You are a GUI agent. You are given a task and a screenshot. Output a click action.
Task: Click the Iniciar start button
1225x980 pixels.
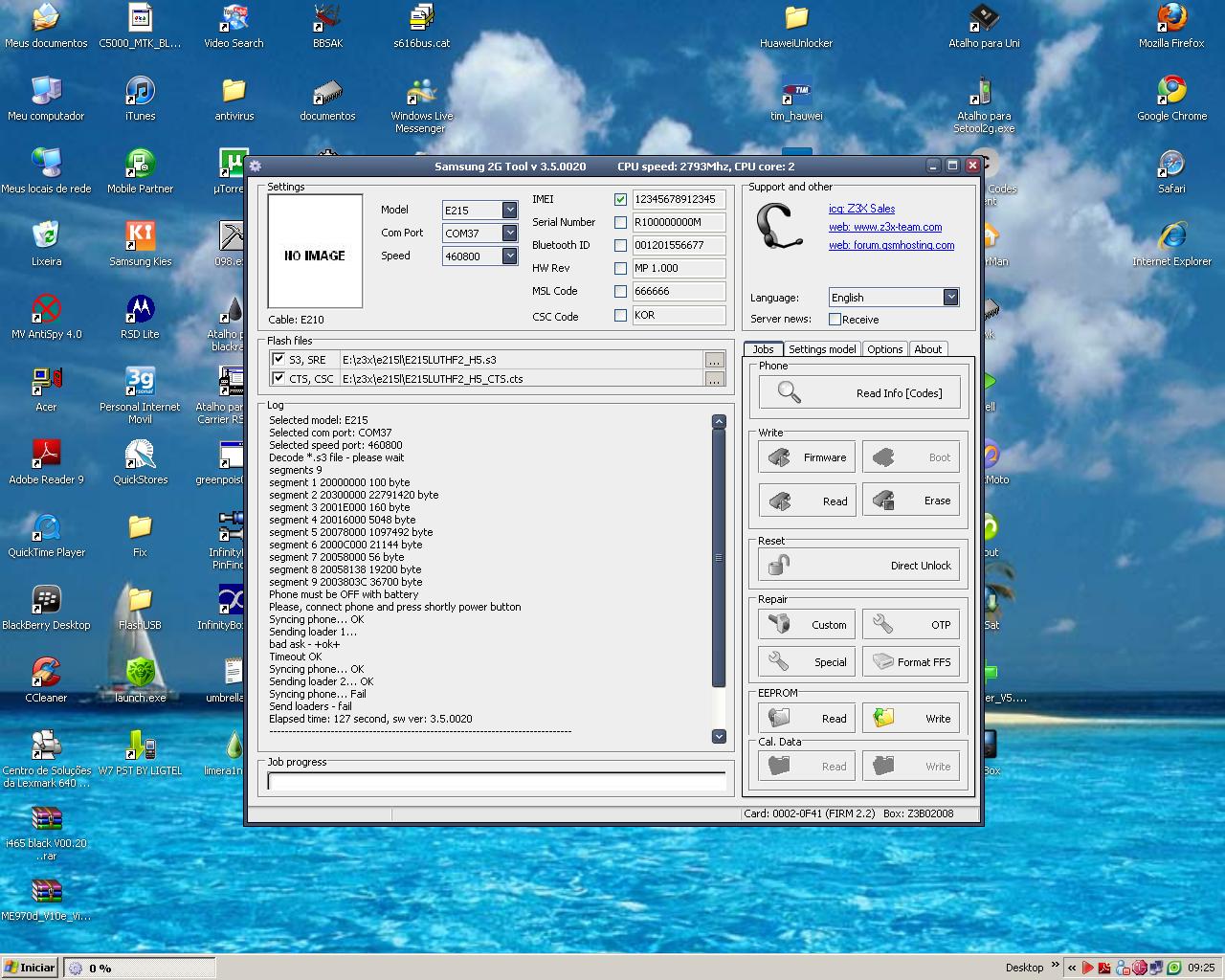pyautogui.click(x=30, y=968)
